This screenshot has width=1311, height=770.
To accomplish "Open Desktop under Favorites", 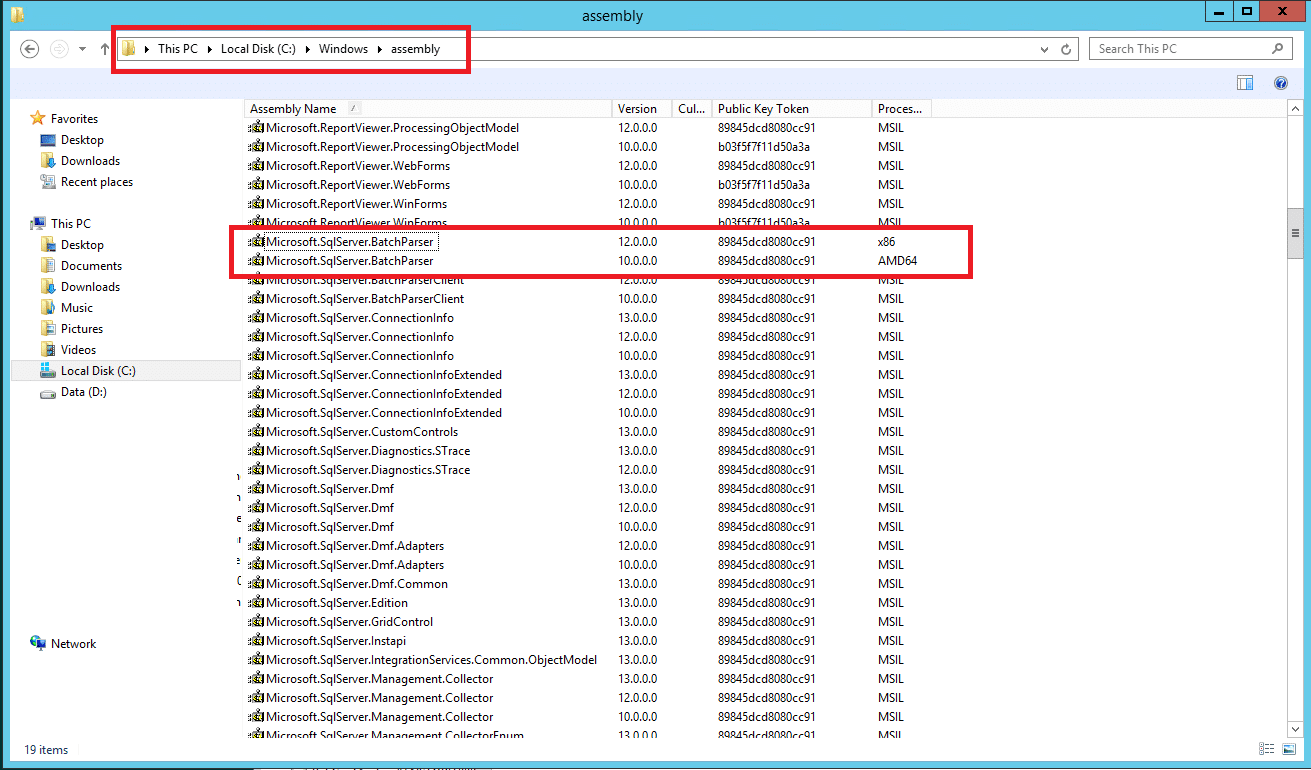I will [x=82, y=140].
